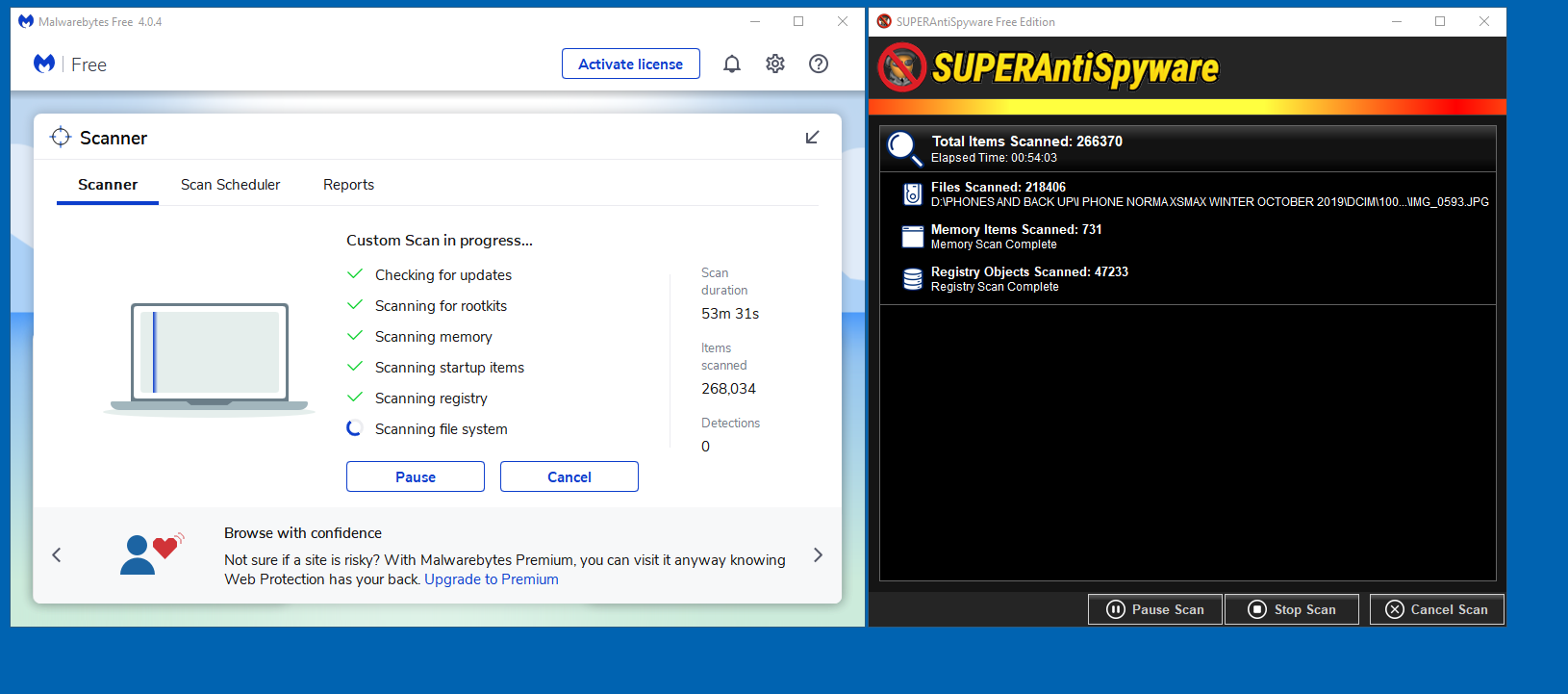
Task: Maximize the SUPERAntiSpyware Free Edition window
Action: pos(1440,21)
